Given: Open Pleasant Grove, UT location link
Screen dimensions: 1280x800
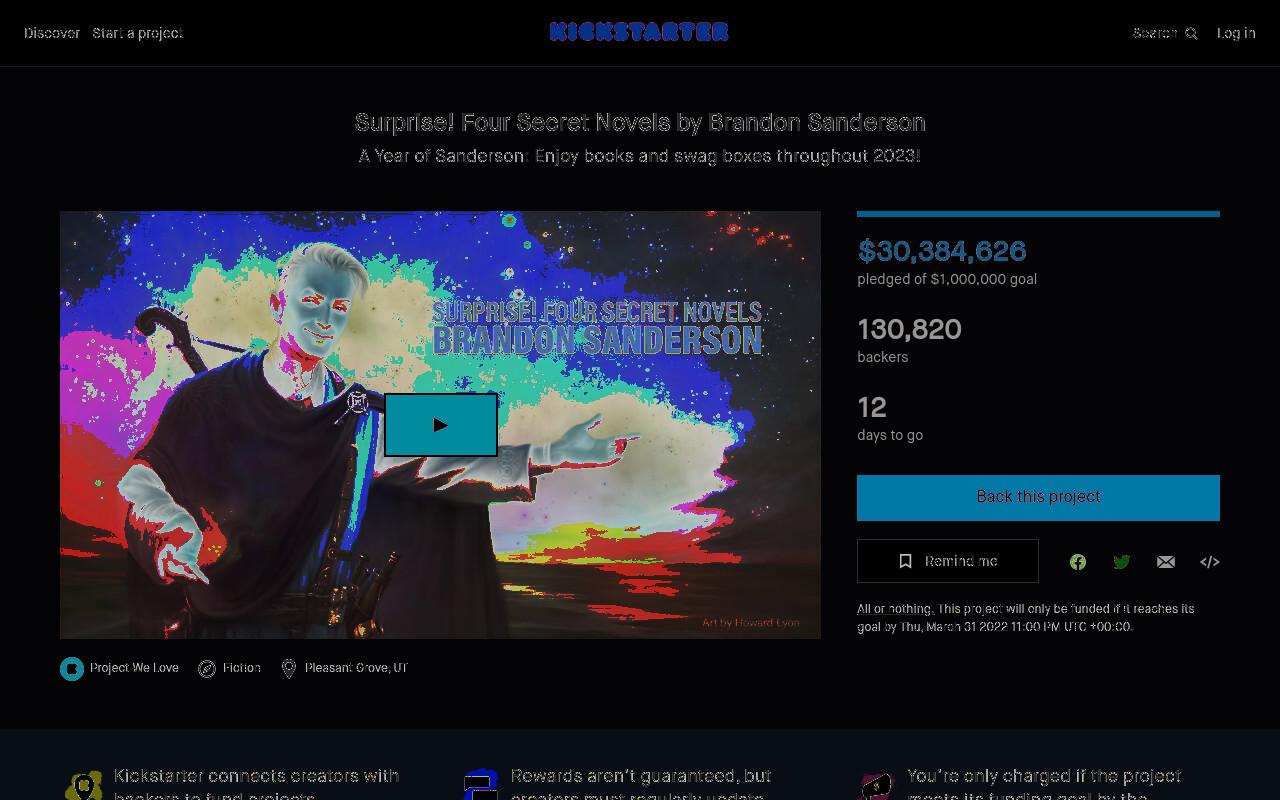Looking at the screenshot, I should 357,668.
